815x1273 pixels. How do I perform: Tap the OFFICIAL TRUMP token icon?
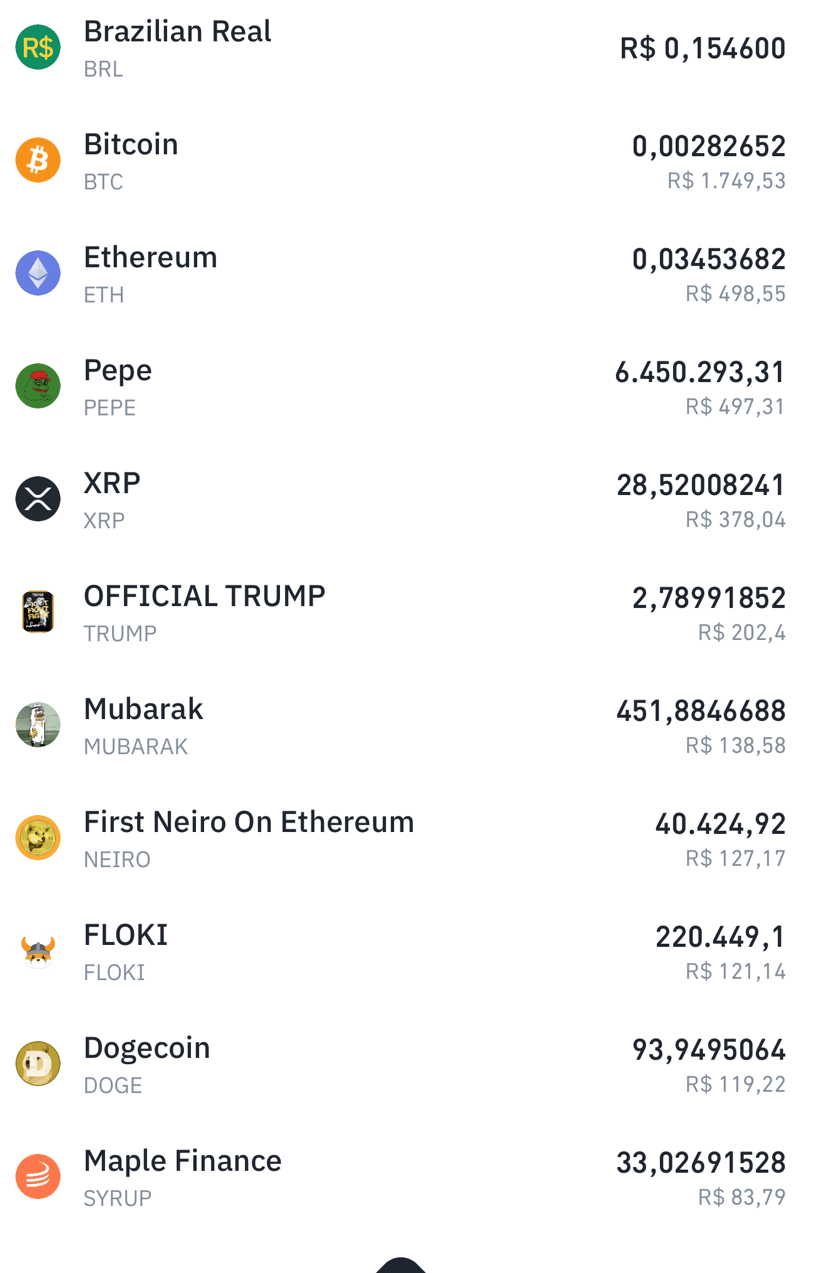[x=38, y=612]
